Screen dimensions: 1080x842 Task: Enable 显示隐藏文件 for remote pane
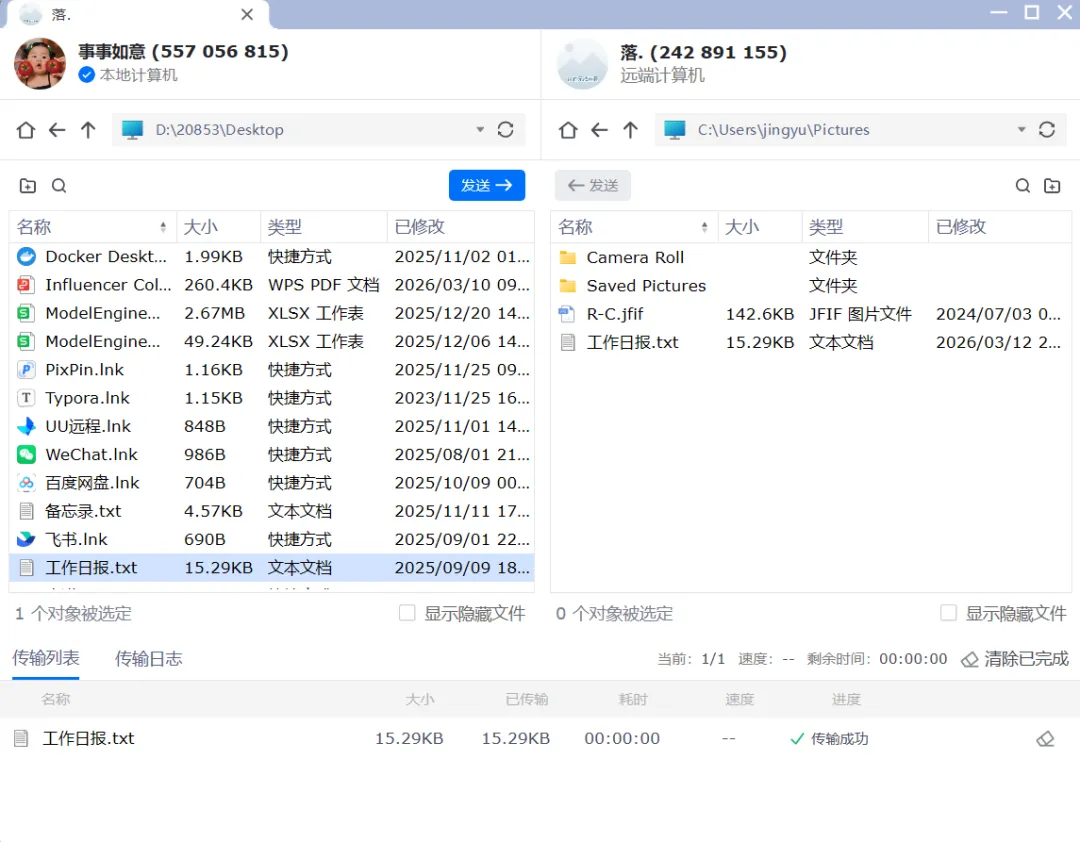pos(948,613)
